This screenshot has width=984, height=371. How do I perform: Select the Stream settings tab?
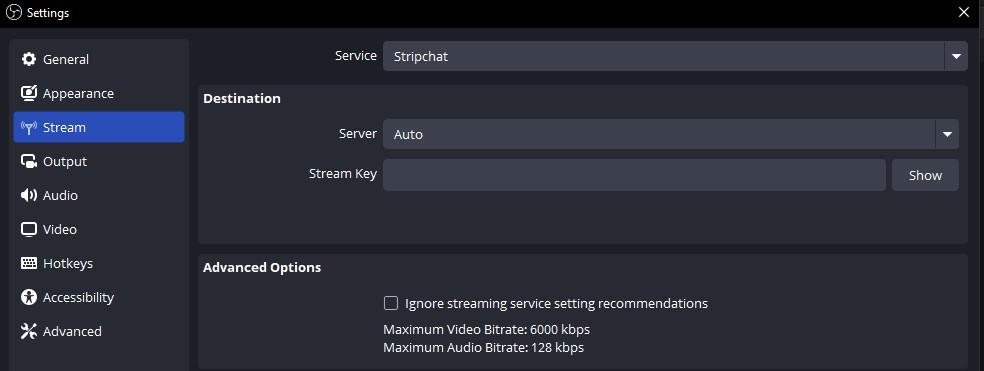coord(99,127)
